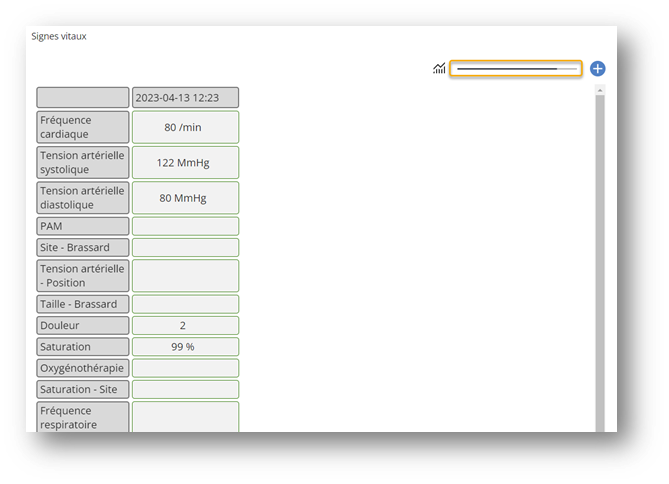Click the 80 MmHg diastolic value
Viewport: 669px width, 484px height.
[x=185, y=198]
